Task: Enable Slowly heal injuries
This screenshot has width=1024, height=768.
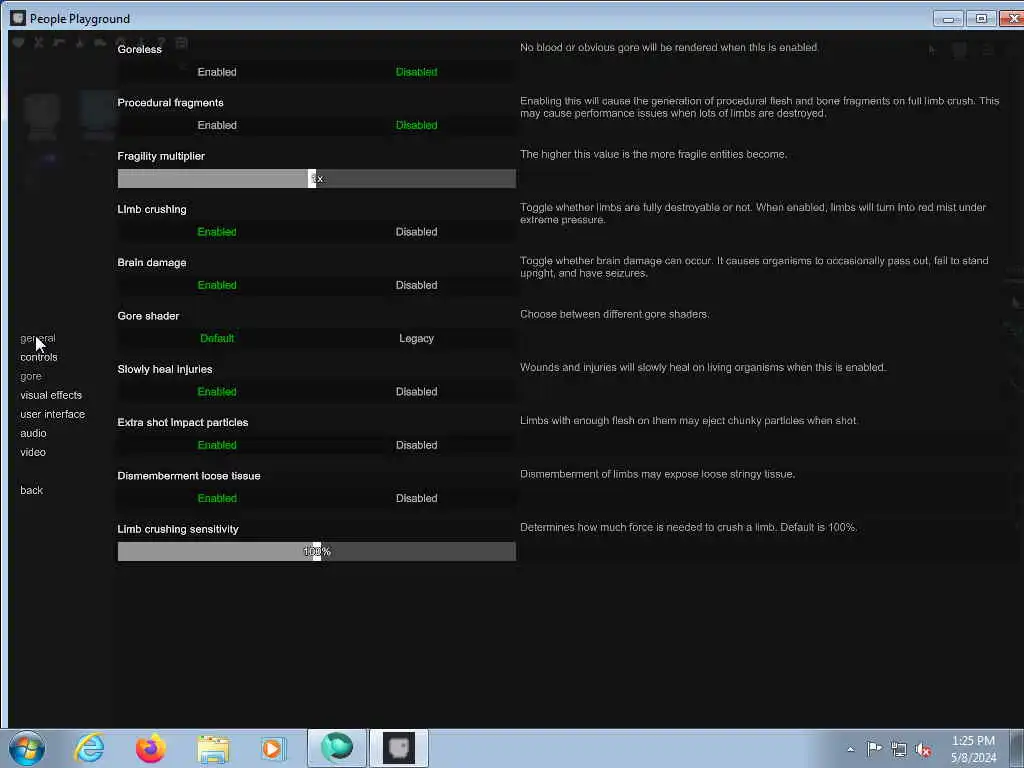Action: pos(217,392)
